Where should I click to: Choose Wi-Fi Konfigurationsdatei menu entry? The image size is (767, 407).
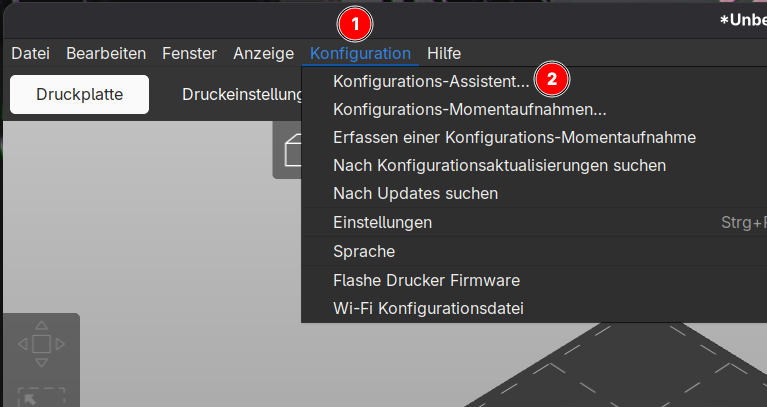tap(428, 308)
